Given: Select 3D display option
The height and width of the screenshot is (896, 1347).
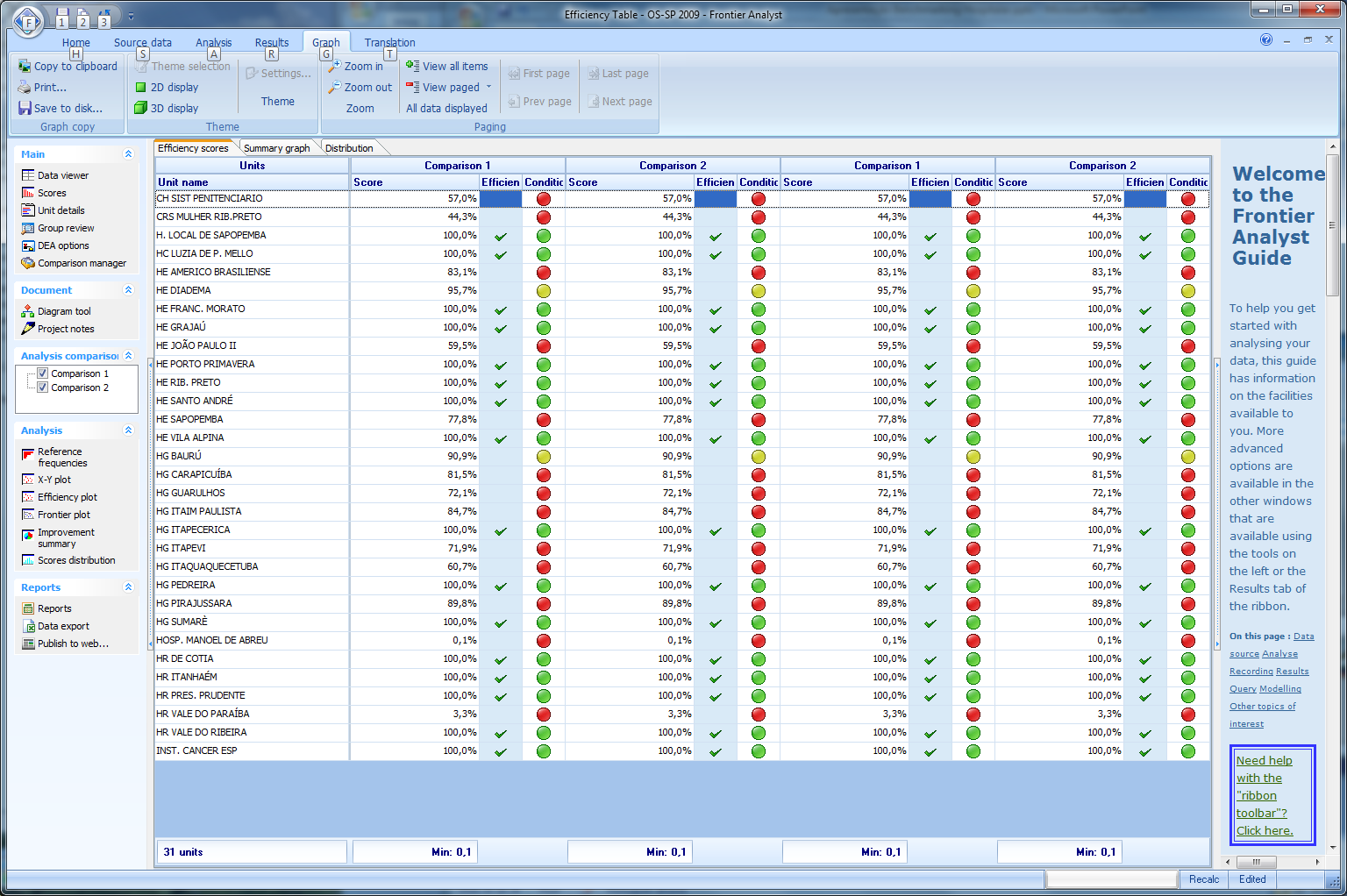Looking at the screenshot, I should pos(167,109).
